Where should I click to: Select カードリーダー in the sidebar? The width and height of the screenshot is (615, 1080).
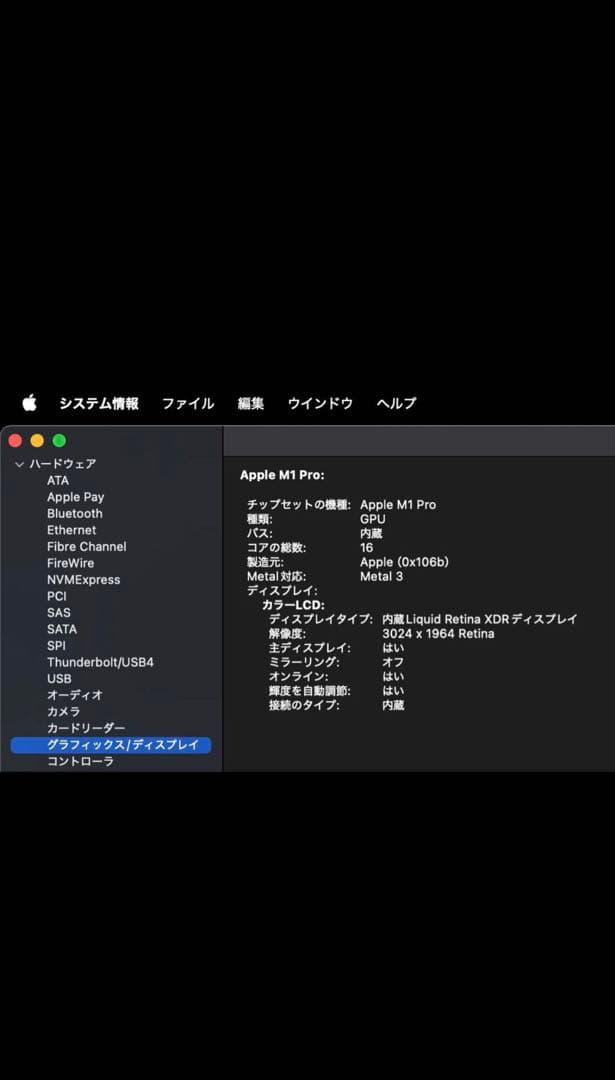click(86, 729)
